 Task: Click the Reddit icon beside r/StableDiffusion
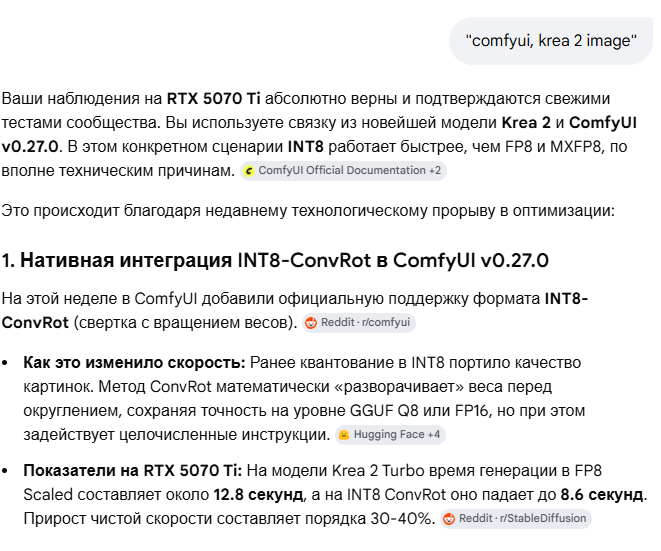[x=449, y=519]
